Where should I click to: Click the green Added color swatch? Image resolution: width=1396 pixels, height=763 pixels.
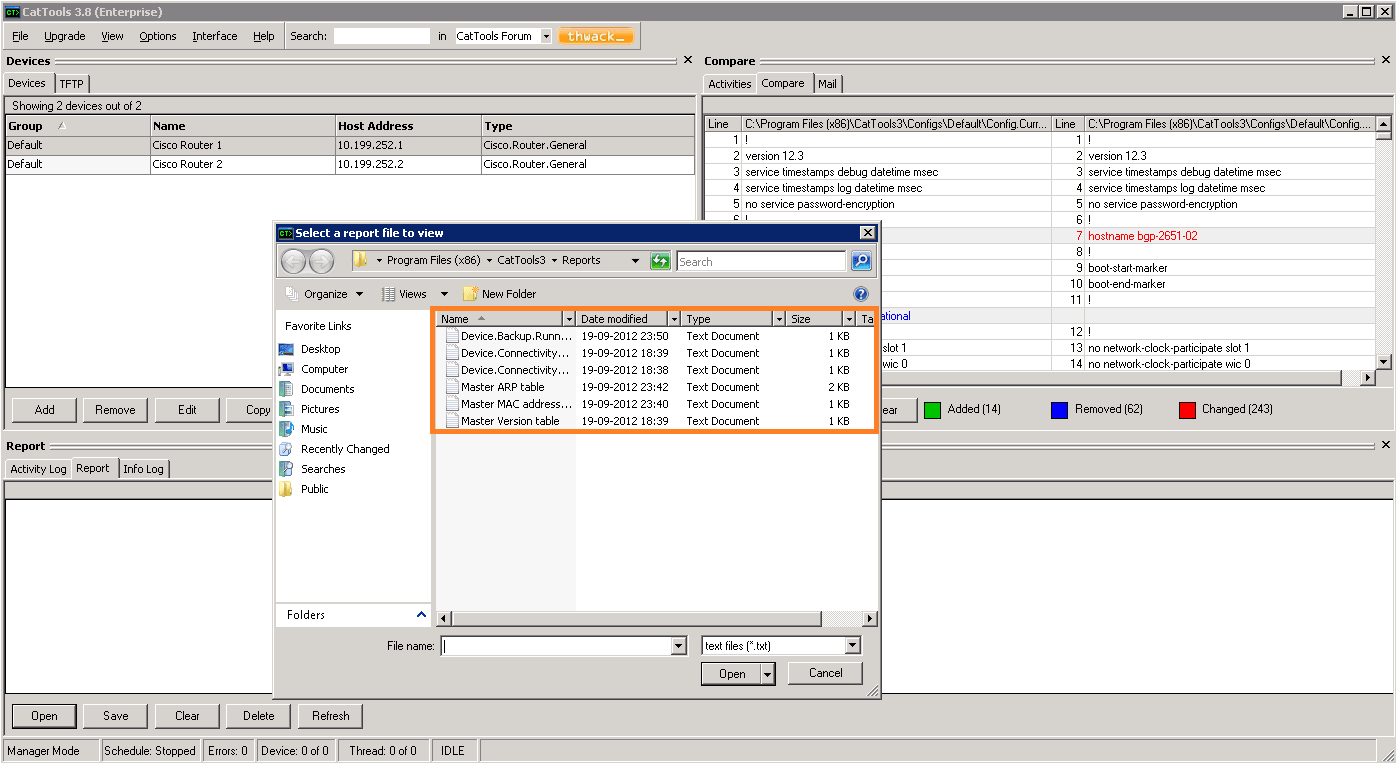point(932,410)
